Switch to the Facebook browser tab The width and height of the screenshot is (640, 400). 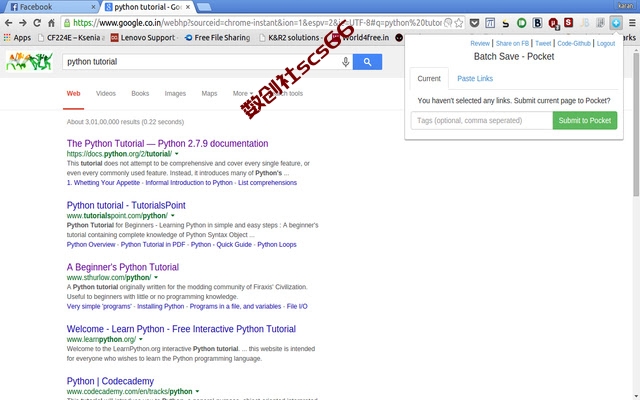[49, 7]
